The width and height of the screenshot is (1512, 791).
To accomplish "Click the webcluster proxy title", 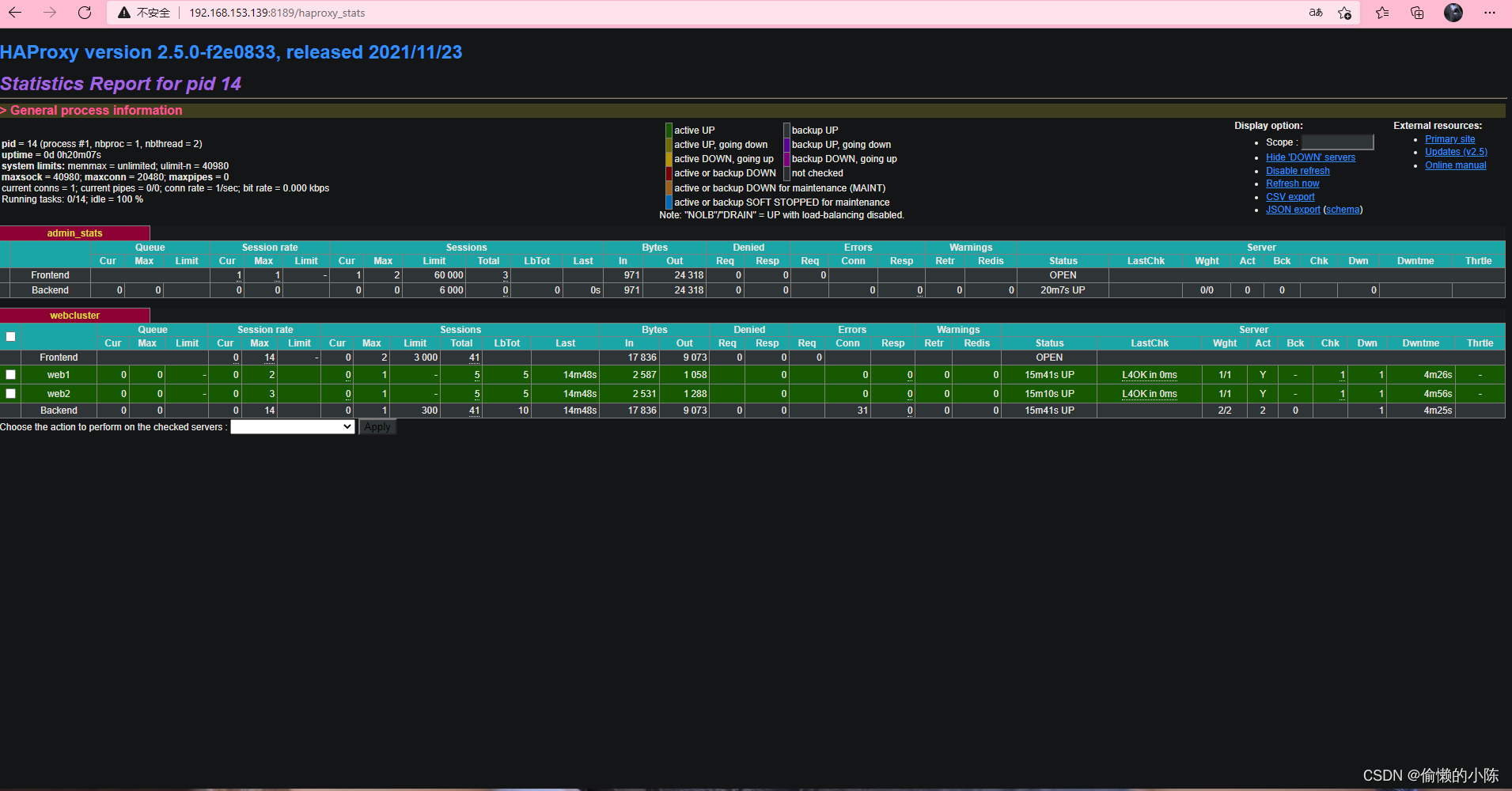I will tap(74, 316).
